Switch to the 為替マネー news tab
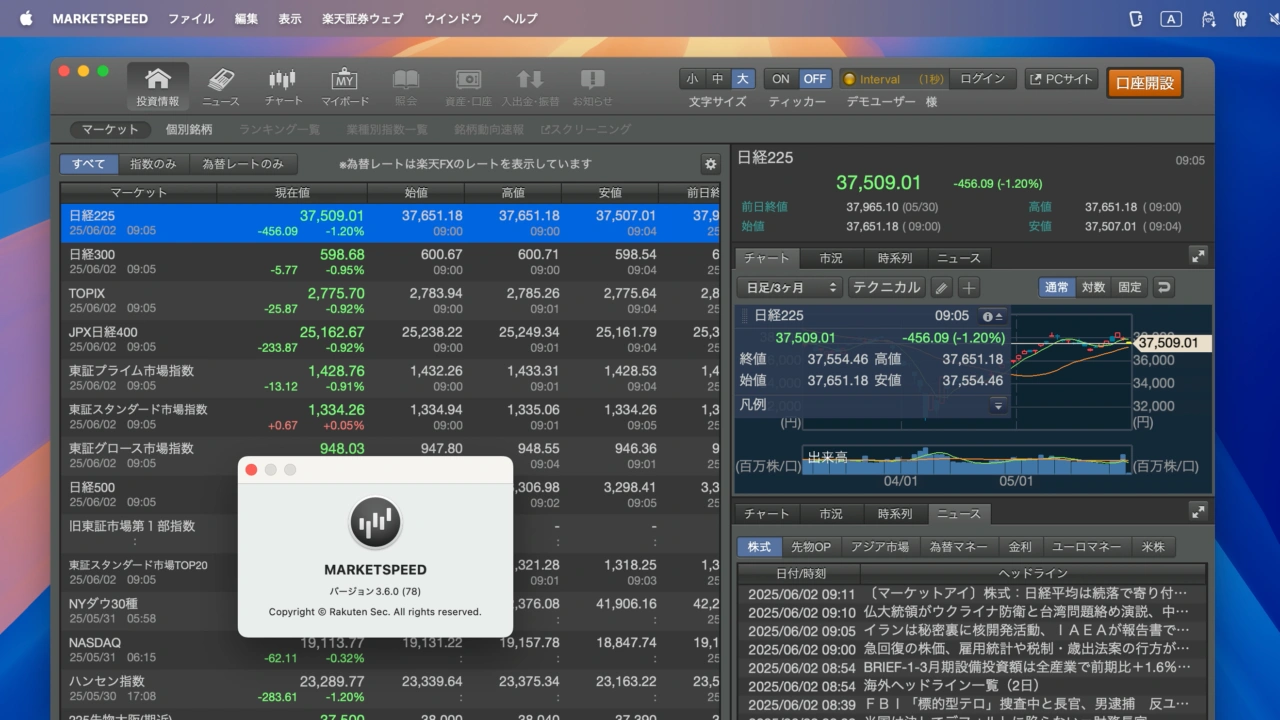The image size is (1280, 720). [x=958, y=547]
